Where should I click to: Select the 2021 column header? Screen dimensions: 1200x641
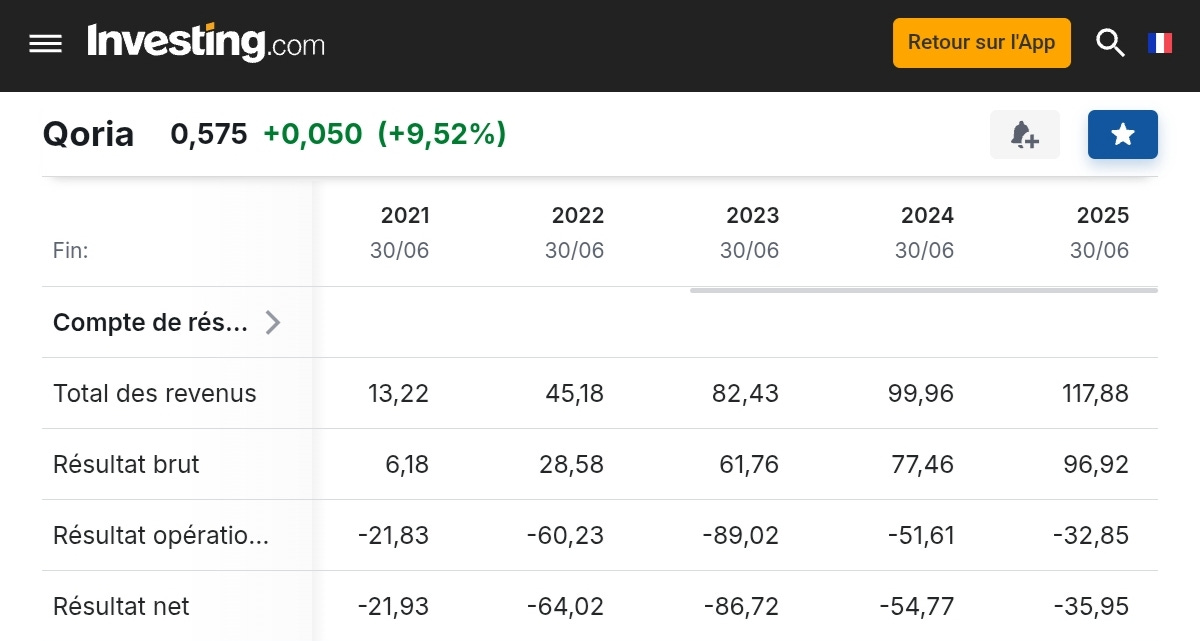(x=405, y=215)
